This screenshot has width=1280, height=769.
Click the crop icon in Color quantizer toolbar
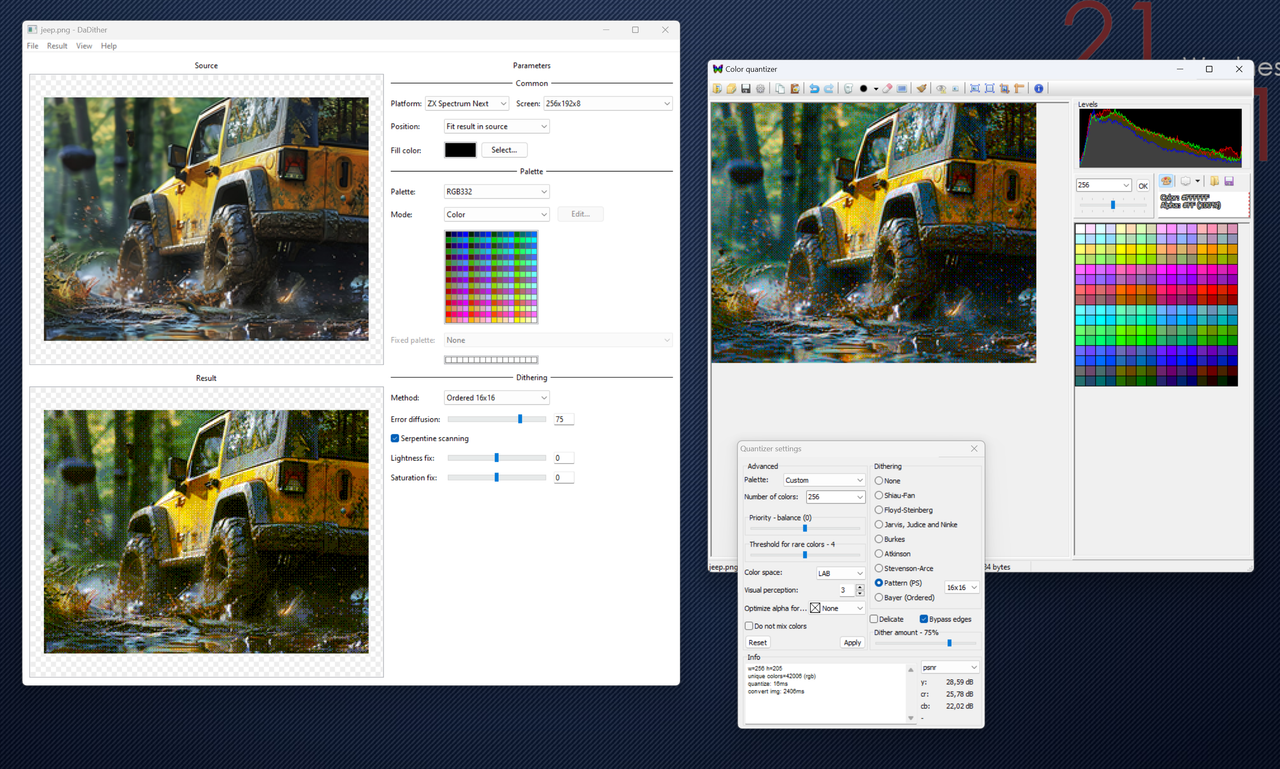pos(1004,88)
